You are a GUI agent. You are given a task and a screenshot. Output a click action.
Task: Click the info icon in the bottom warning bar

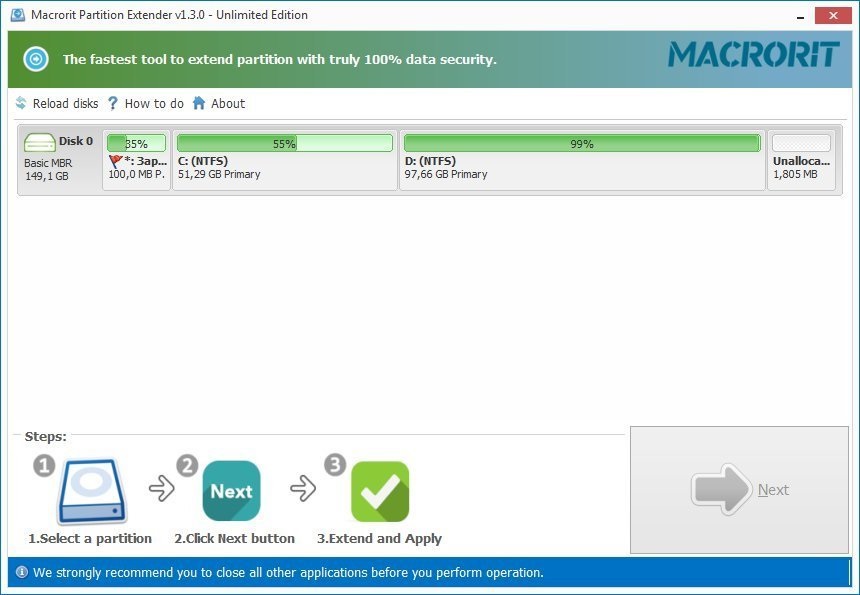click(x=22, y=572)
